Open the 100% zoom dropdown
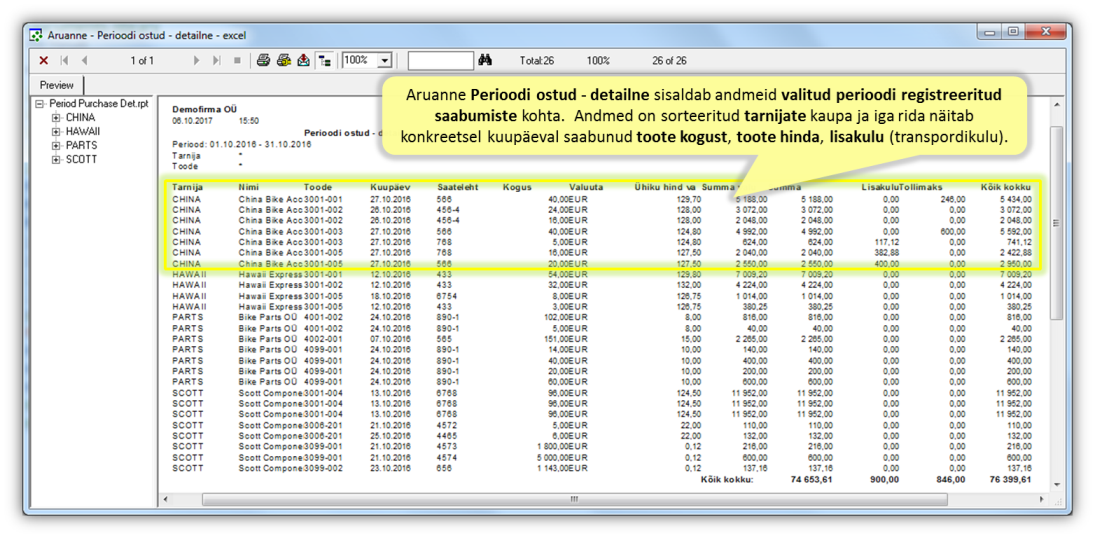 [384, 61]
